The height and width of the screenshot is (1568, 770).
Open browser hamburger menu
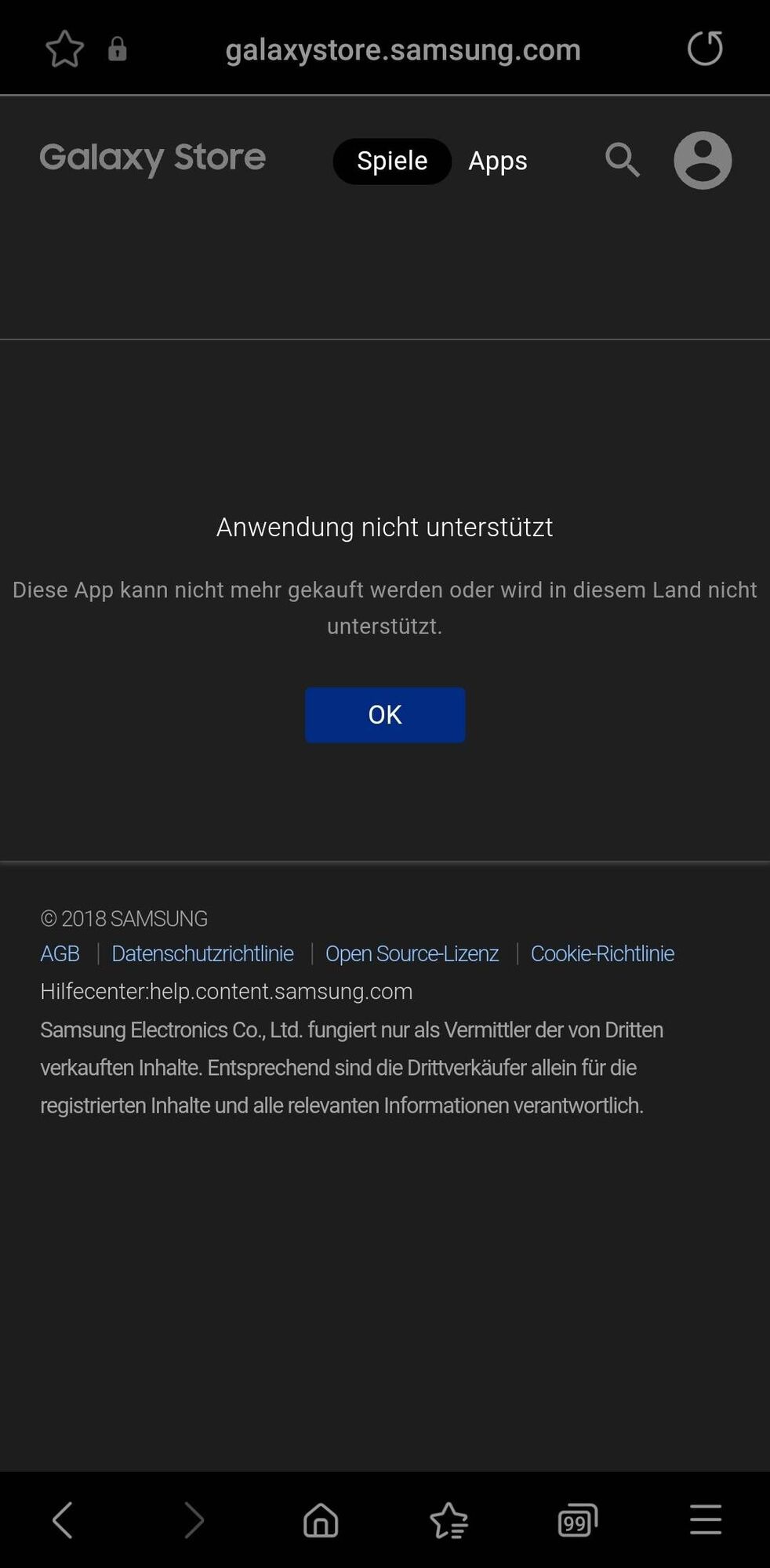[x=706, y=1519]
